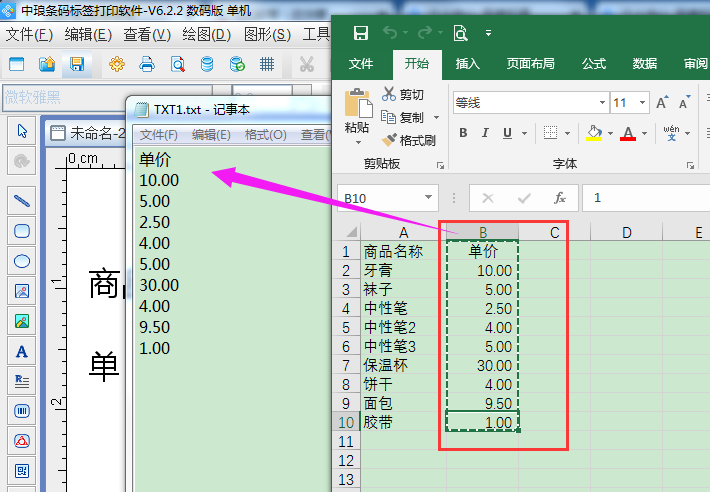Screen dimensions: 710x492
Task: Click the document settings gear icon
Action: tap(117, 65)
